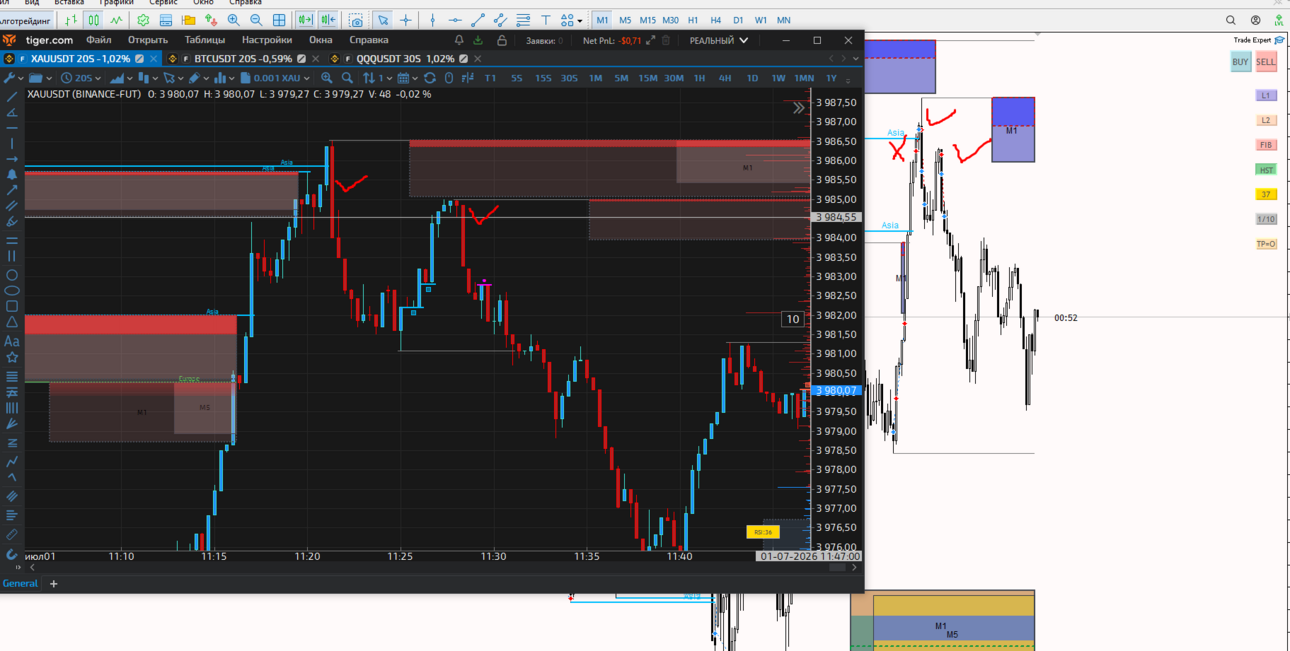Zoom out the MetaTrader chart

256,20
